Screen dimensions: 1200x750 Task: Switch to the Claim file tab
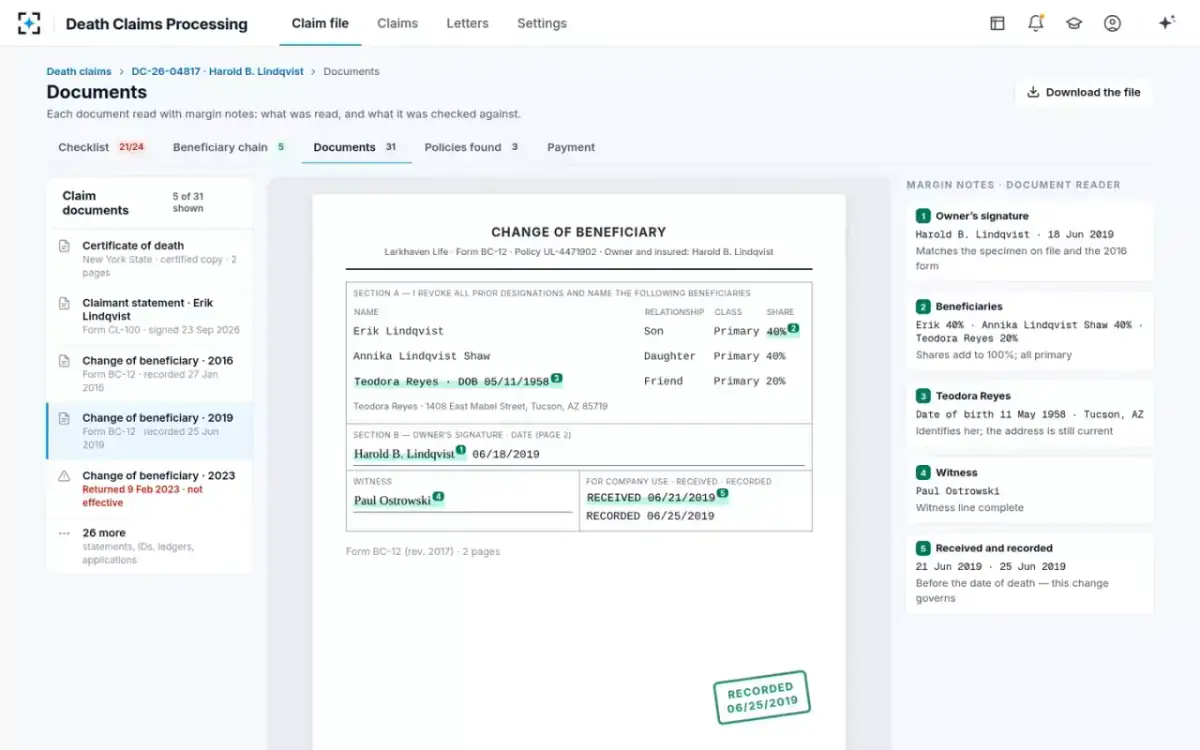pos(320,23)
